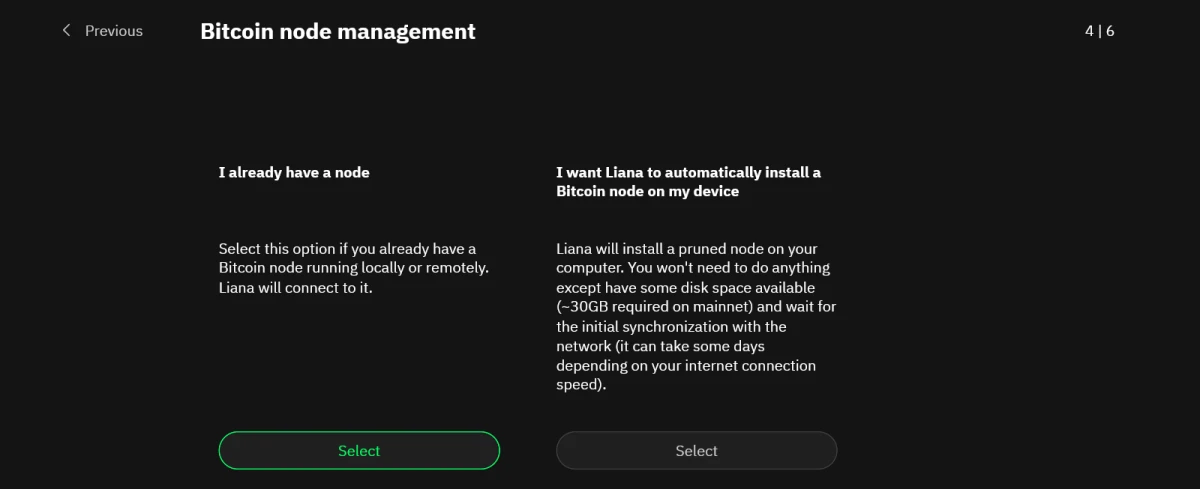Click the back chevron arrow icon
Viewport: 1200px width, 489px height.
67,31
